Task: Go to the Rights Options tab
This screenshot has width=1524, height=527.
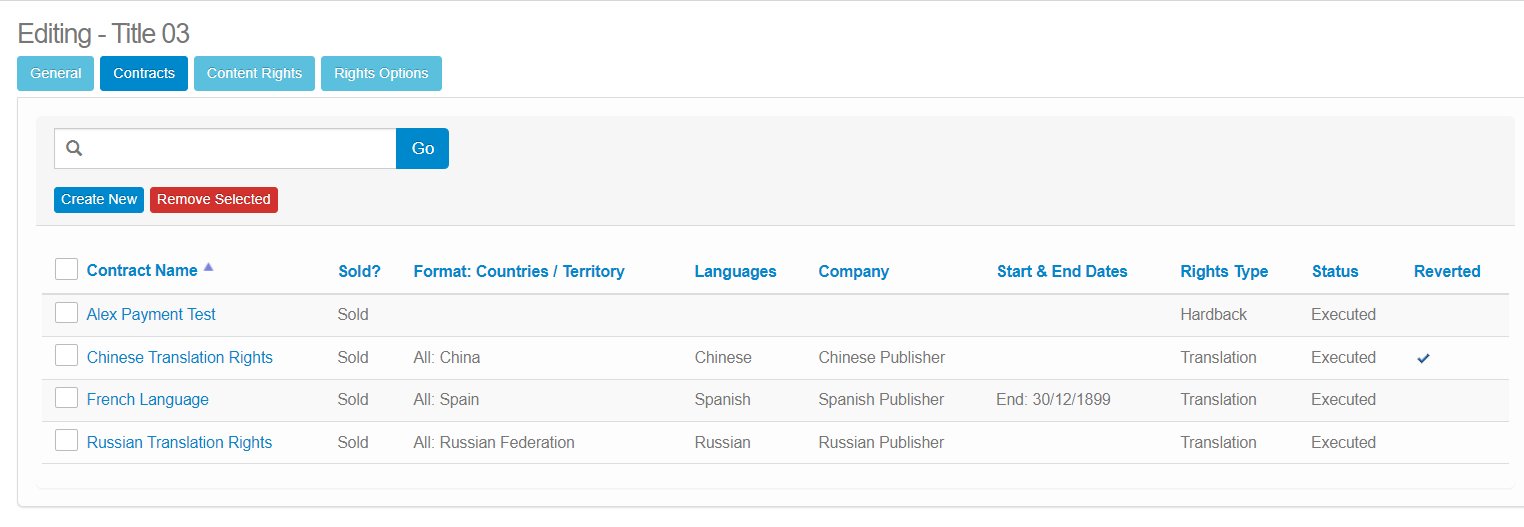Action: tap(381, 73)
